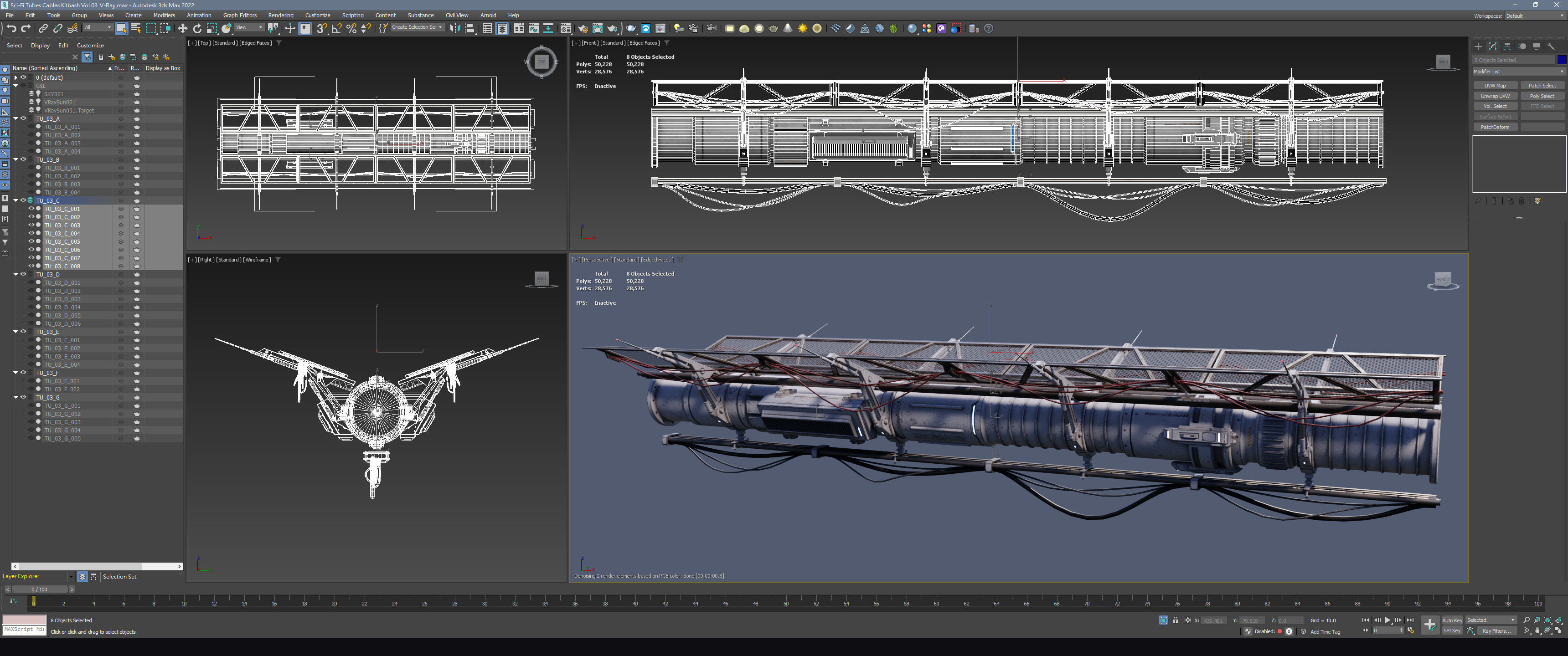This screenshot has width=1568, height=656.
Task: Click the Render Production teapot icon
Action: click(x=612, y=28)
